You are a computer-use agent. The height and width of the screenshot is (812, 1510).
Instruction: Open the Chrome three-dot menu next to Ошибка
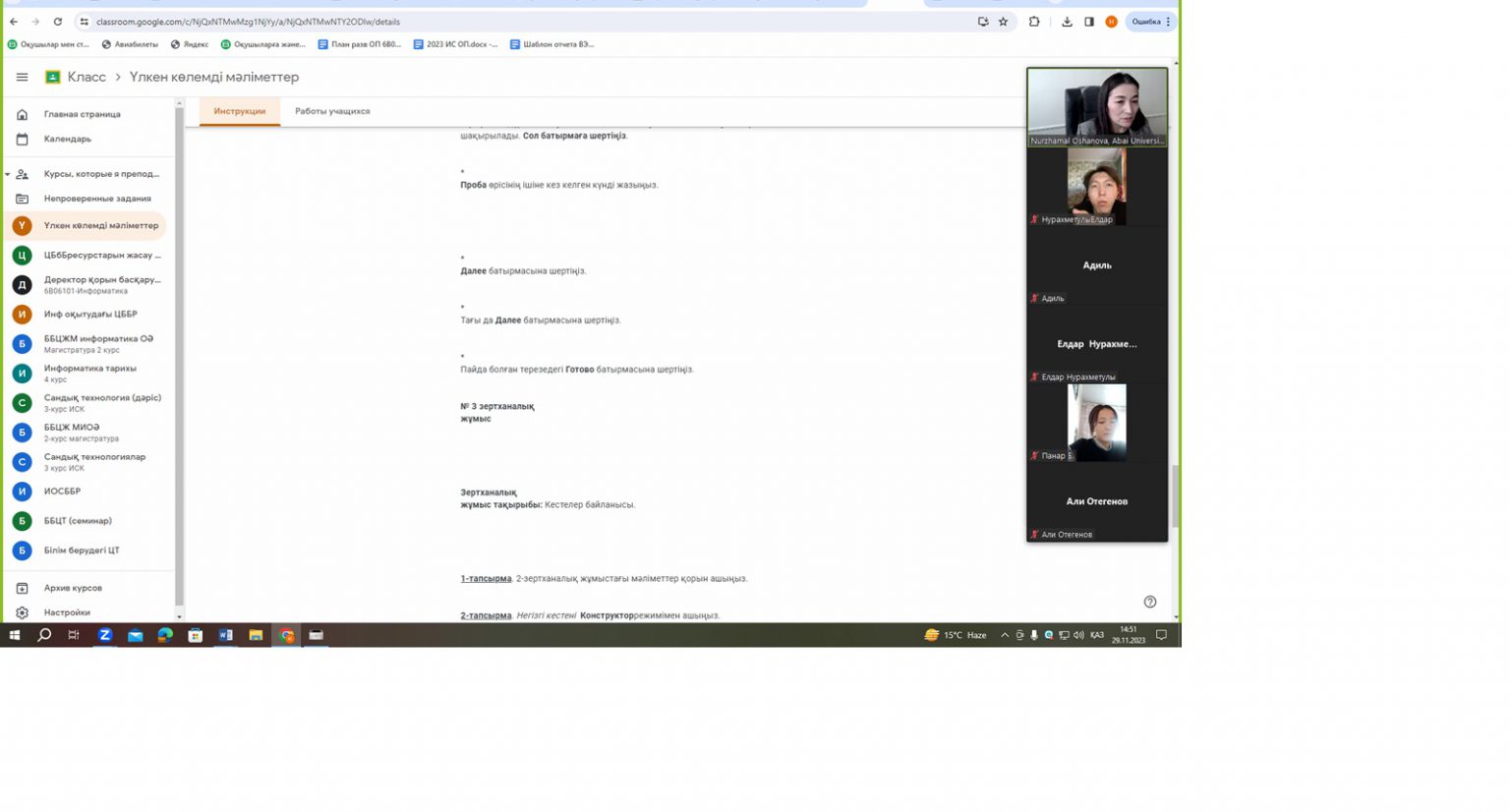click(x=1168, y=22)
